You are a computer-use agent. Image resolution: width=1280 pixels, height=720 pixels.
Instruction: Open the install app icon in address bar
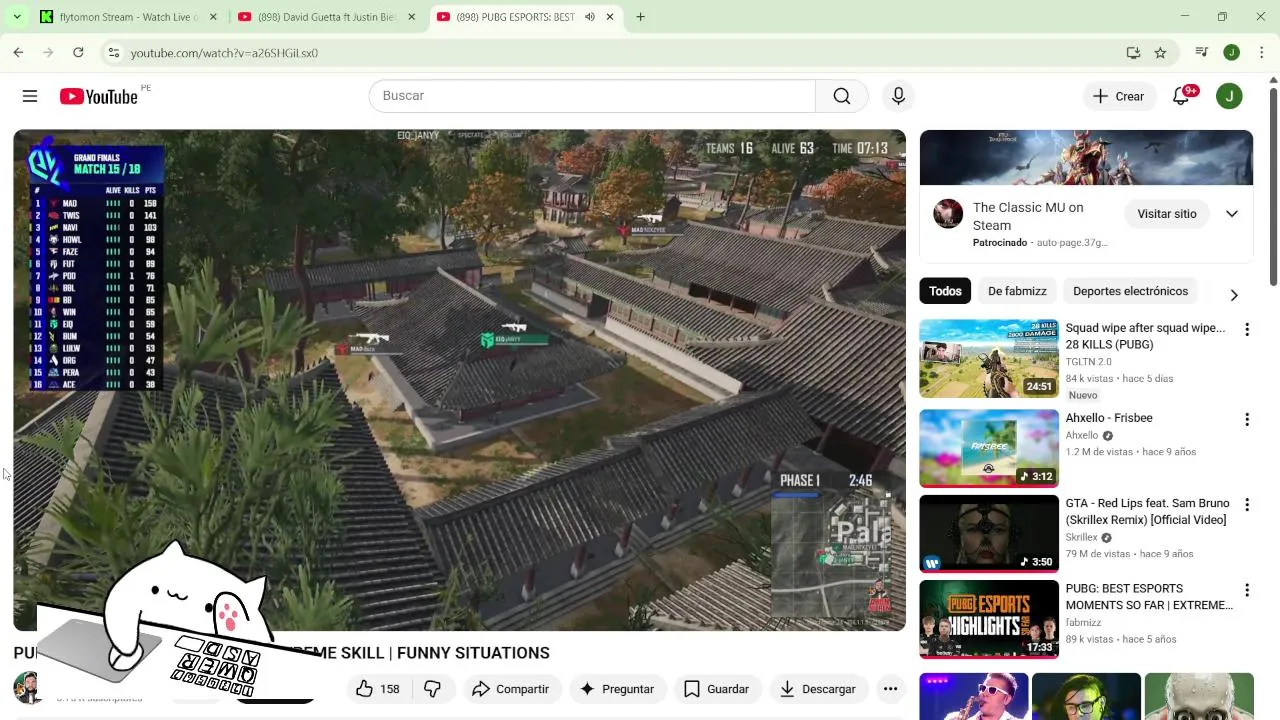point(1133,53)
